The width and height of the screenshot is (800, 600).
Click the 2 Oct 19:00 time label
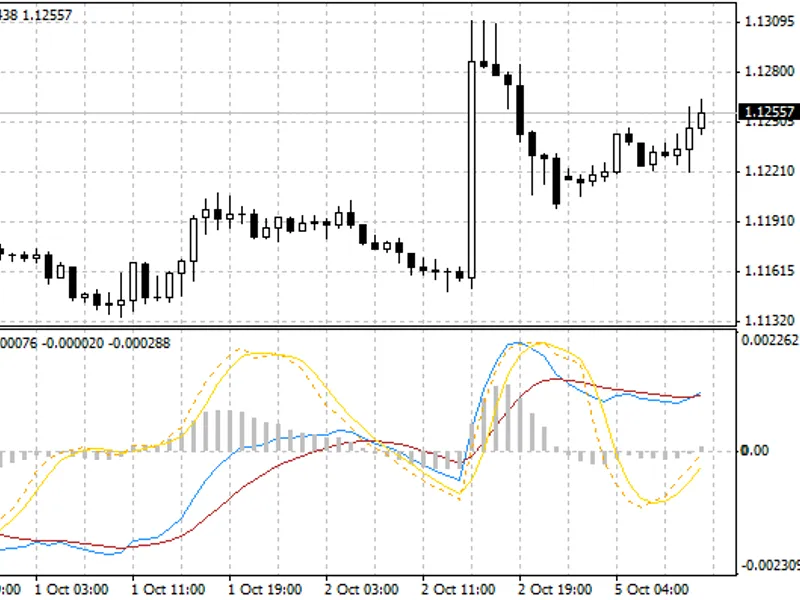[x=555, y=589]
